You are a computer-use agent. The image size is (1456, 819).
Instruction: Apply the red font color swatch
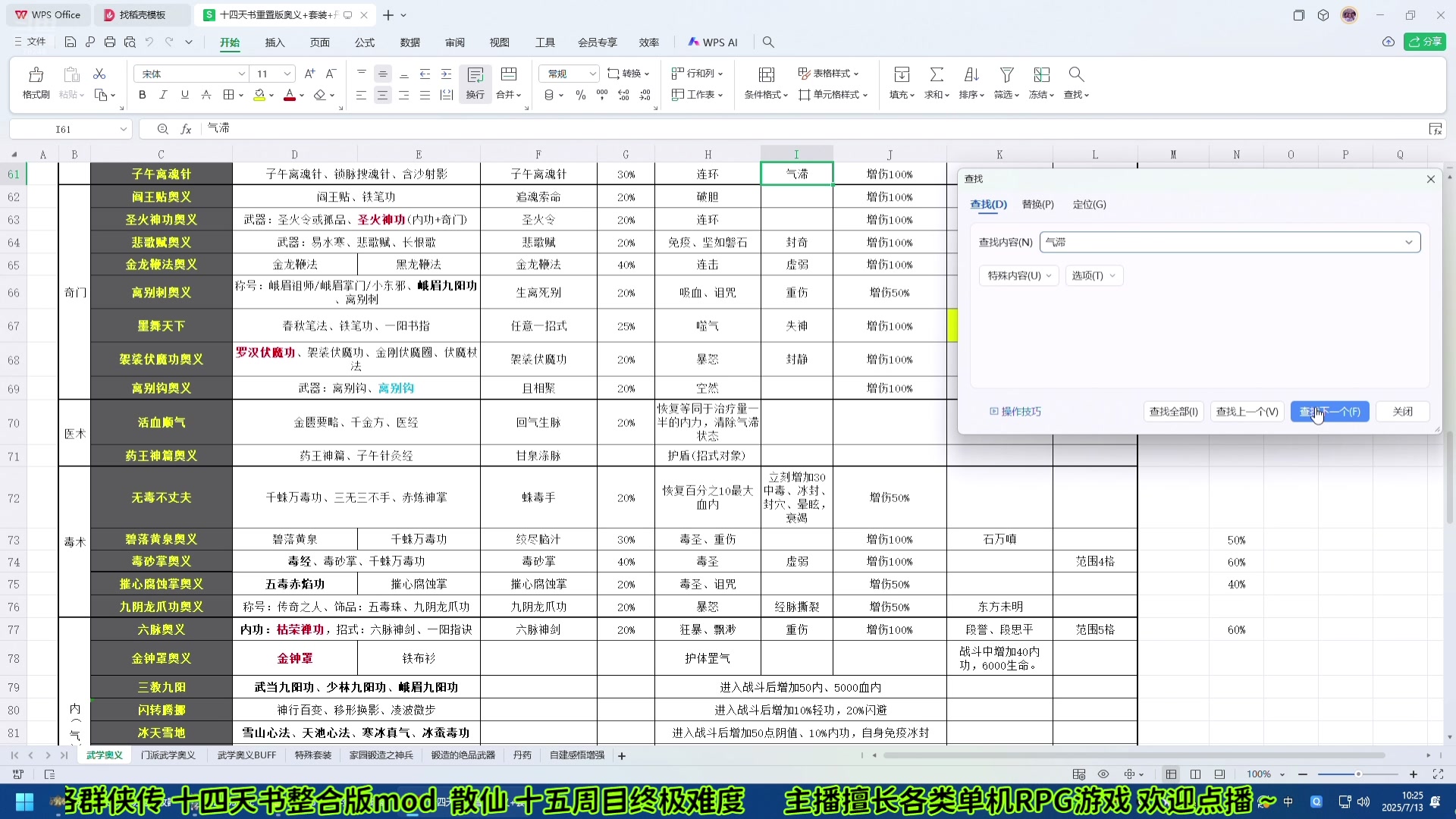(x=289, y=95)
